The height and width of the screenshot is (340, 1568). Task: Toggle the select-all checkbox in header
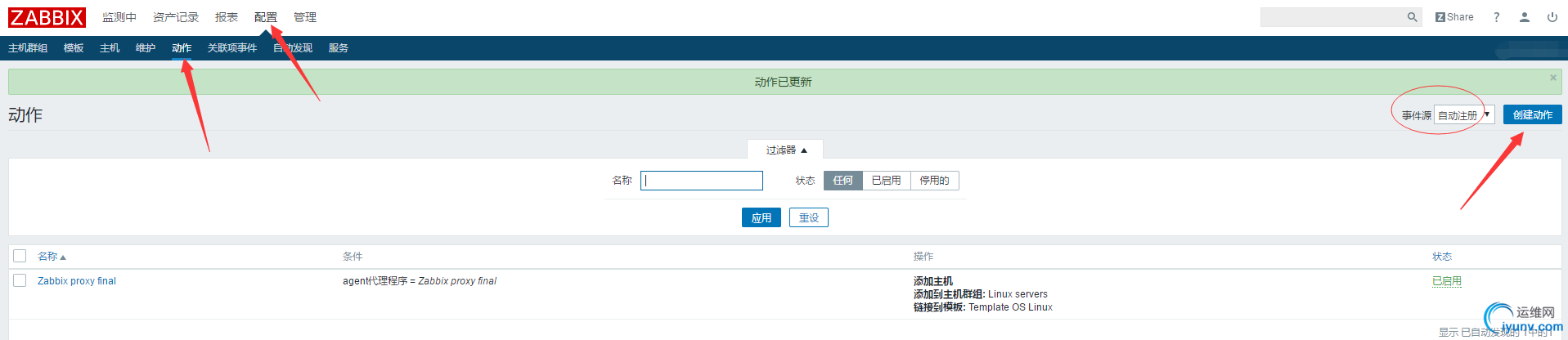(x=20, y=256)
